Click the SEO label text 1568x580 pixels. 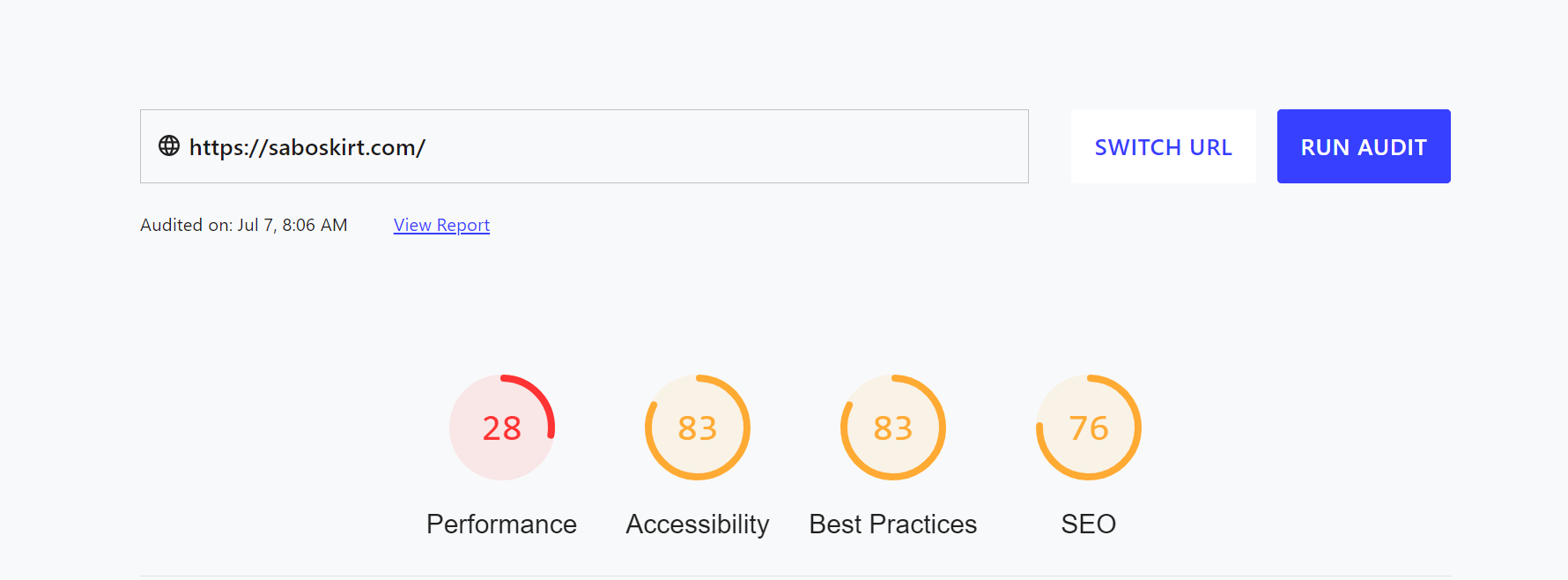(x=1088, y=524)
